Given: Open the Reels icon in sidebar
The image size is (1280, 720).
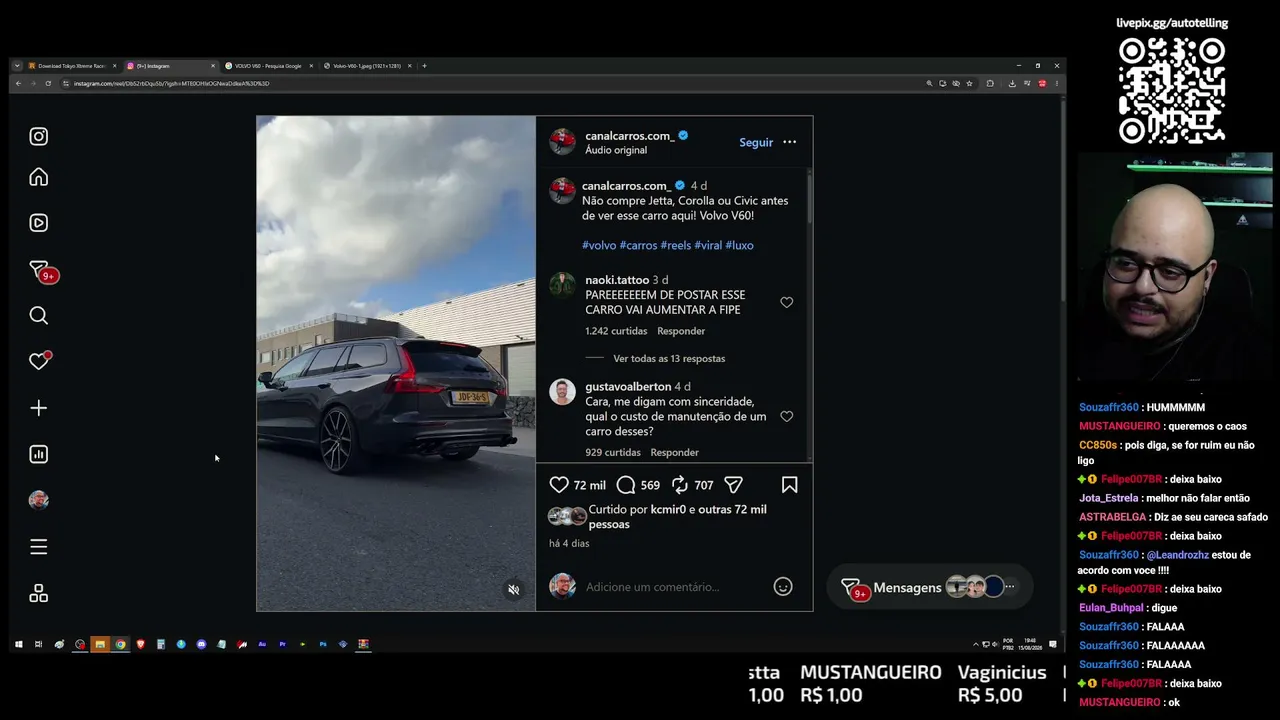Looking at the screenshot, I should point(38,223).
